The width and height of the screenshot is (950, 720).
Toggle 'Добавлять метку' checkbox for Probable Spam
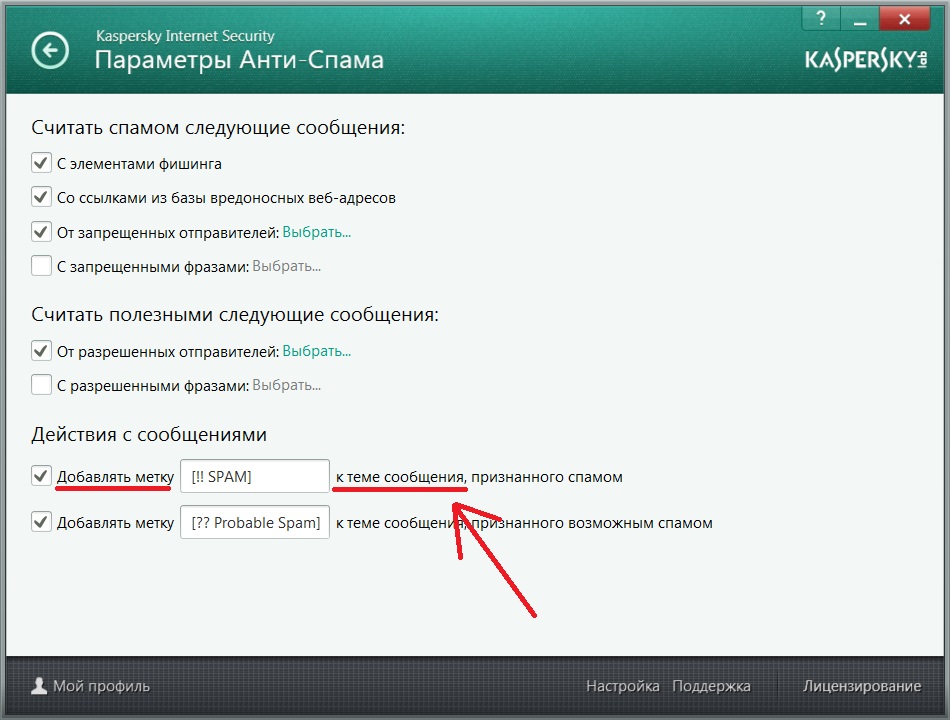pyautogui.click(x=41, y=522)
